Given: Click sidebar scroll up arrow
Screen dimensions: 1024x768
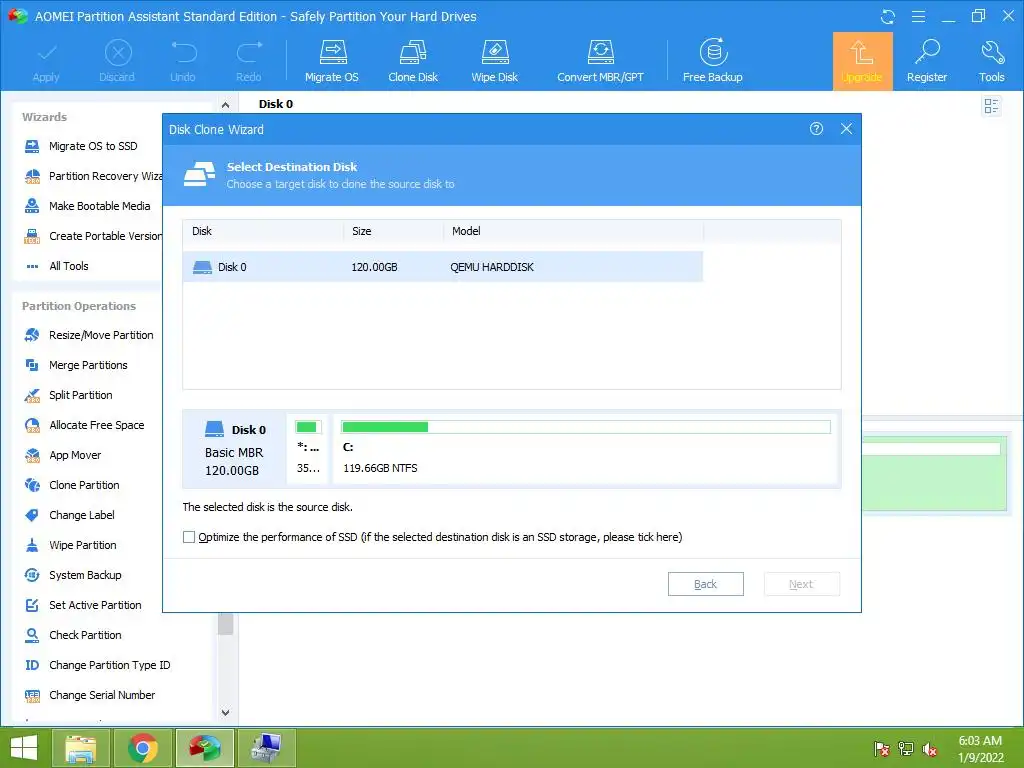Looking at the screenshot, I should 225,104.
